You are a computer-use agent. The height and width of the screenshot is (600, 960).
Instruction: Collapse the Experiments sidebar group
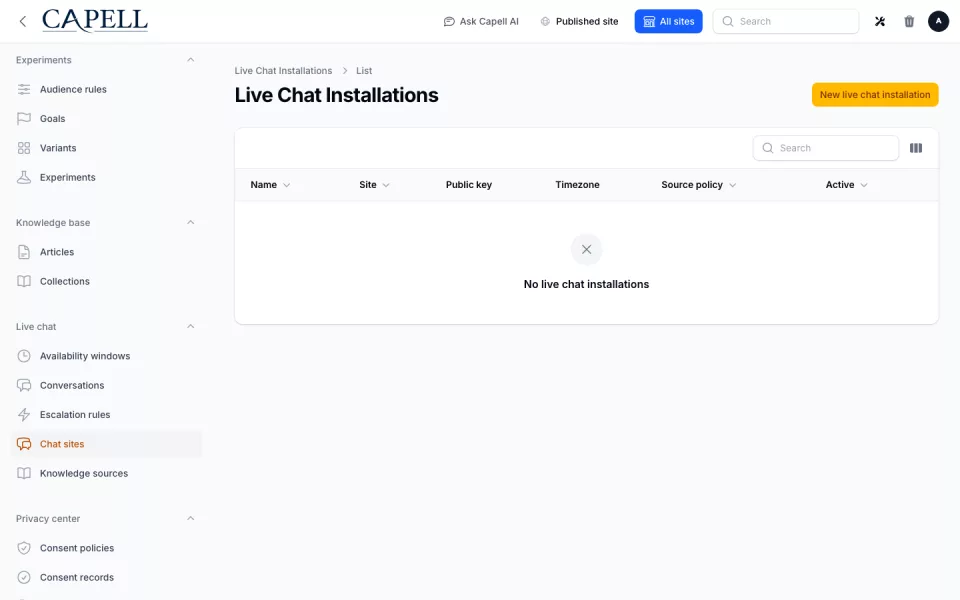click(x=190, y=60)
